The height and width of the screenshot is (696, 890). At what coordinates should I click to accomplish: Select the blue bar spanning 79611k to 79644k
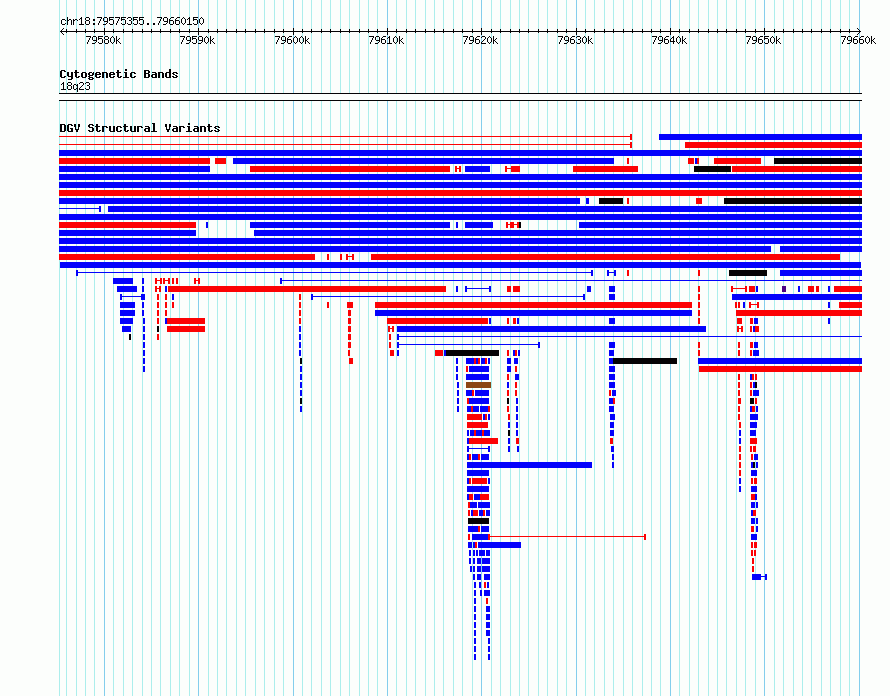[551, 329]
